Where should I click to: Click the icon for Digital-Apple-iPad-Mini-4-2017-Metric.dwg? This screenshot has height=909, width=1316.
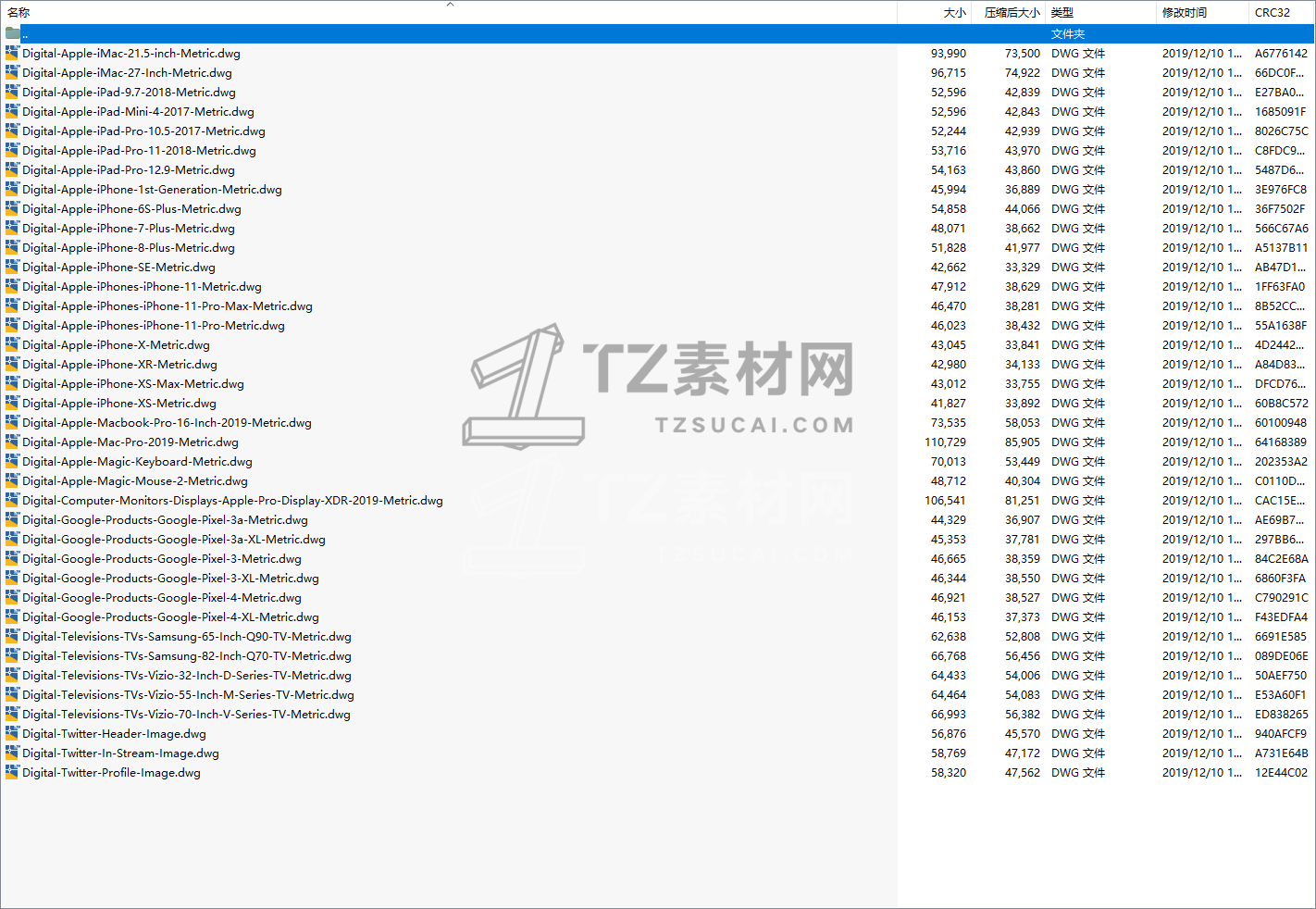(12, 112)
